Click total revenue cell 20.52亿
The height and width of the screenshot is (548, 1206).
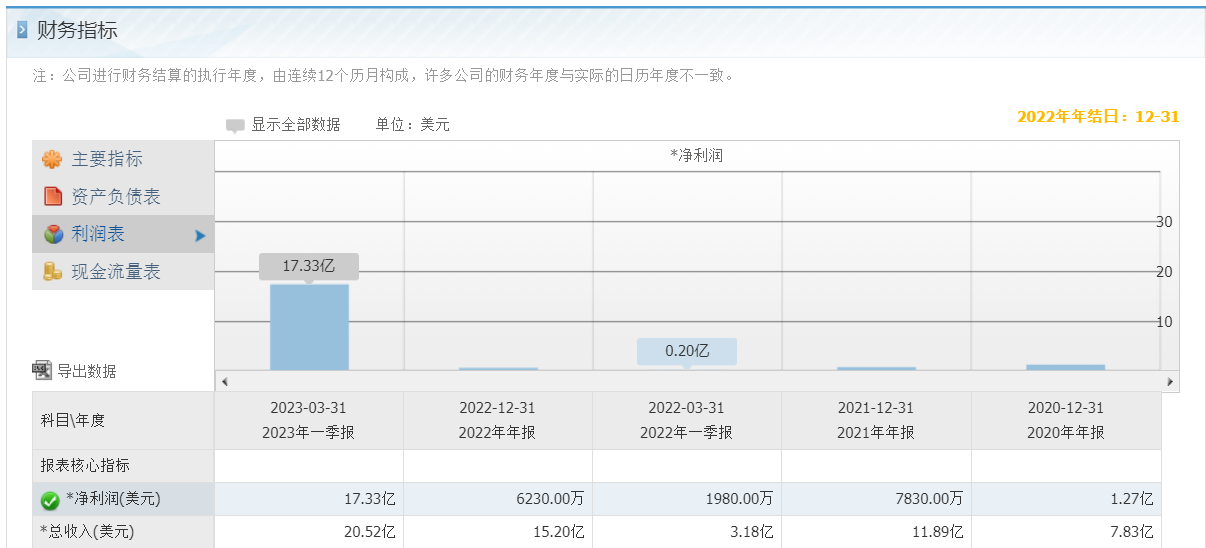click(309, 532)
